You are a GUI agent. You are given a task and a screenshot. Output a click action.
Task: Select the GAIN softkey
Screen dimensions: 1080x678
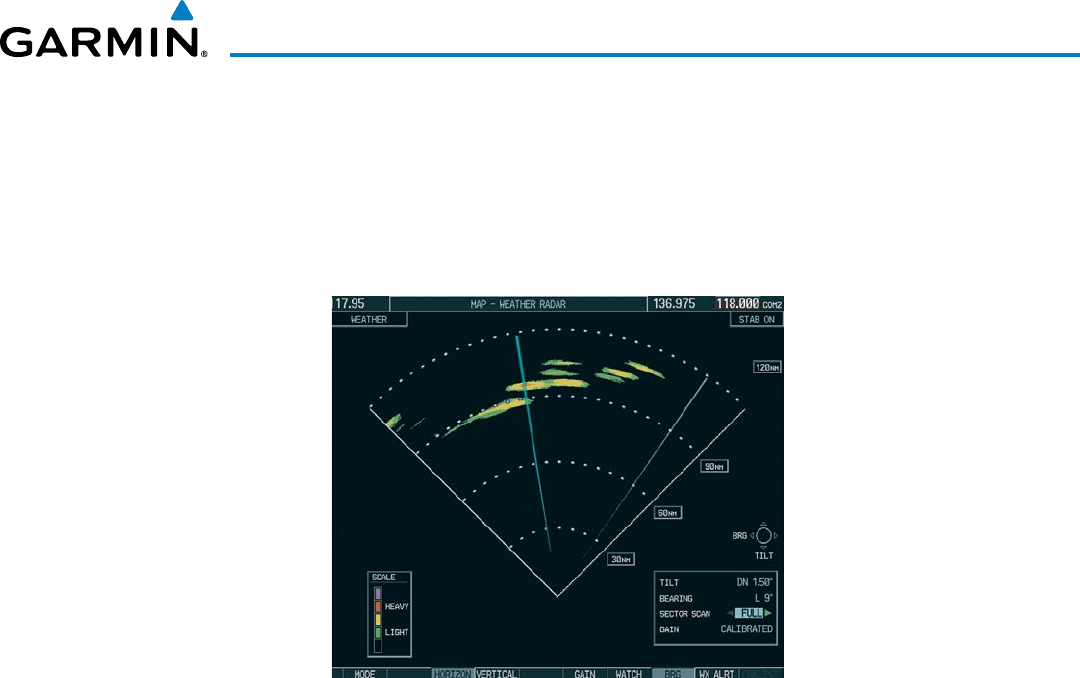coord(585,673)
